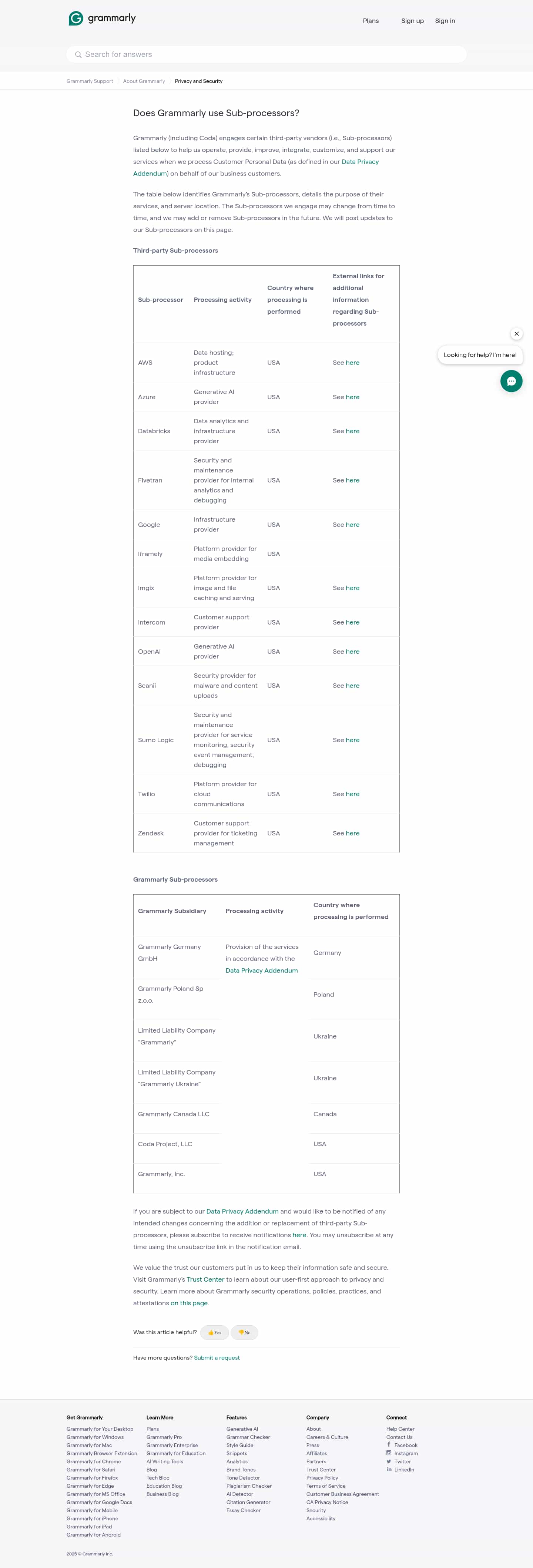This screenshot has height=1568, width=533.
Task: Open the "here" link in the AWS row
Action: 353,363
